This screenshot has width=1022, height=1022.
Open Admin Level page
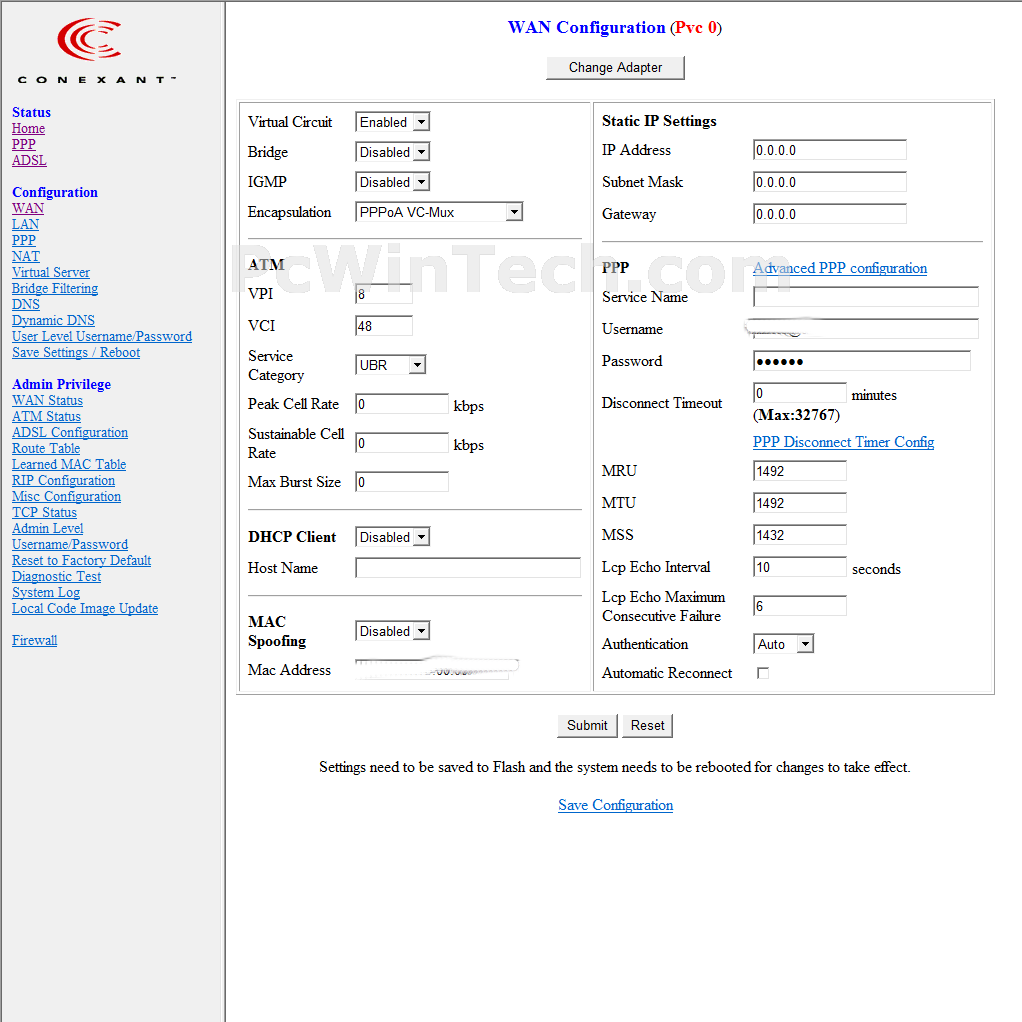point(48,528)
